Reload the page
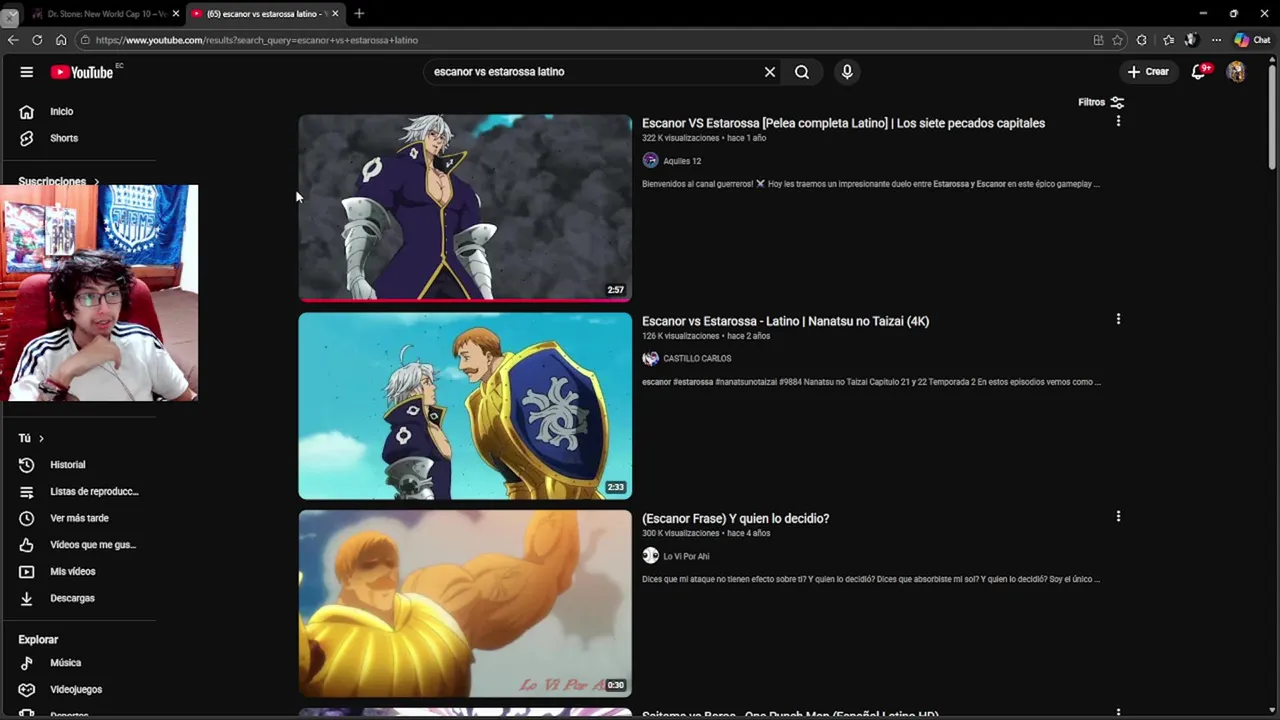This screenshot has width=1280, height=720. coord(37,40)
